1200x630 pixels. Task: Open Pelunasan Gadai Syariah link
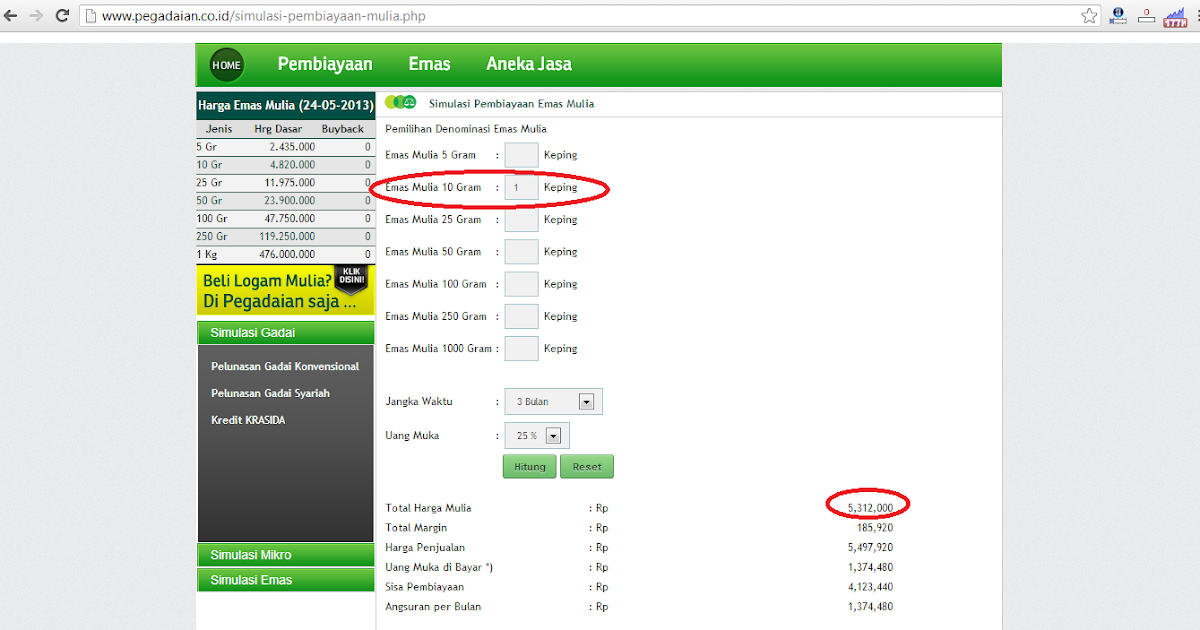(x=270, y=393)
